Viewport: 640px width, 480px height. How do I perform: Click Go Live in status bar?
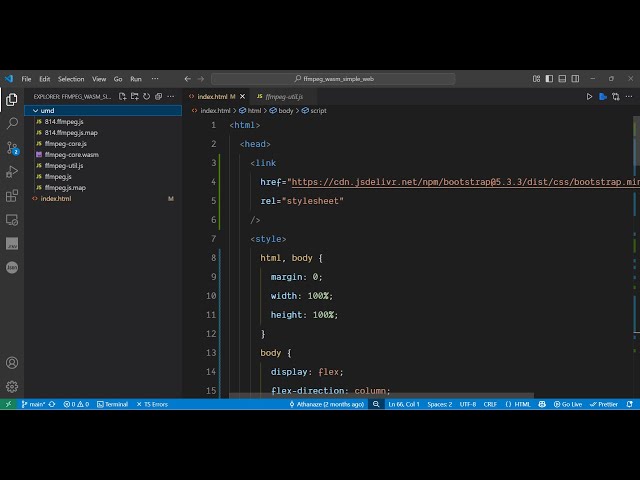click(568, 404)
